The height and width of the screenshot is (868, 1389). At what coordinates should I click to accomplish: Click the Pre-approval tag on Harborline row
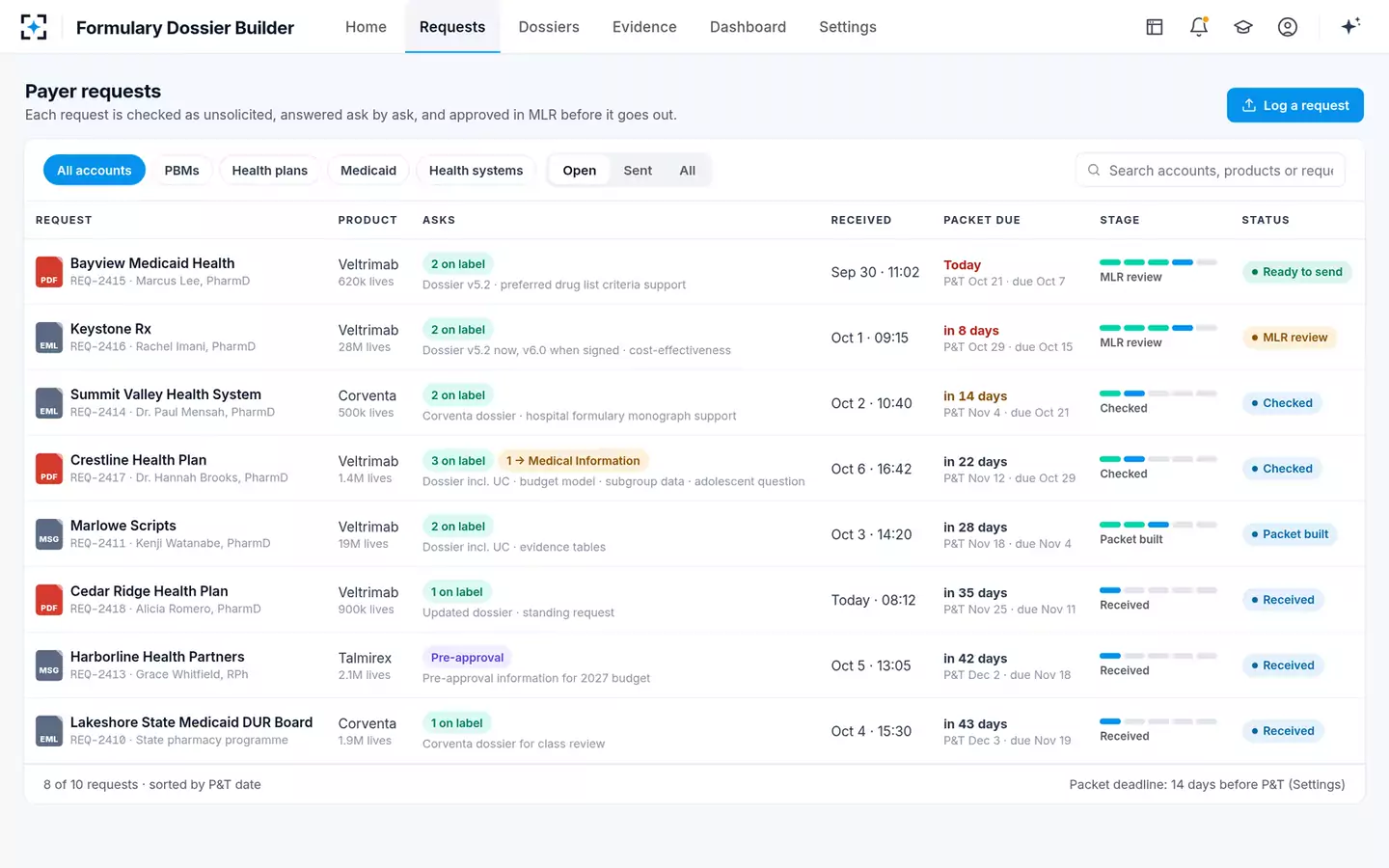(x=467, y=658)
